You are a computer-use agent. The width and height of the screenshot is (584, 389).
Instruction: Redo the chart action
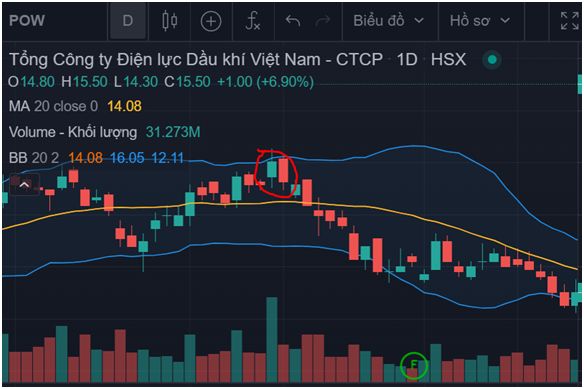pos(323,20)
